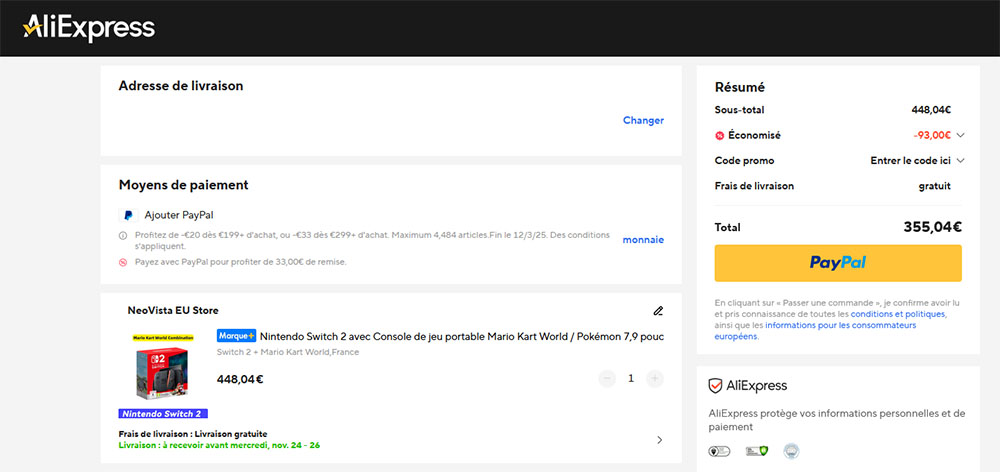1000x472 pixels.
Task: Click the AliExpress logo in header
Action: click(89, 27)
